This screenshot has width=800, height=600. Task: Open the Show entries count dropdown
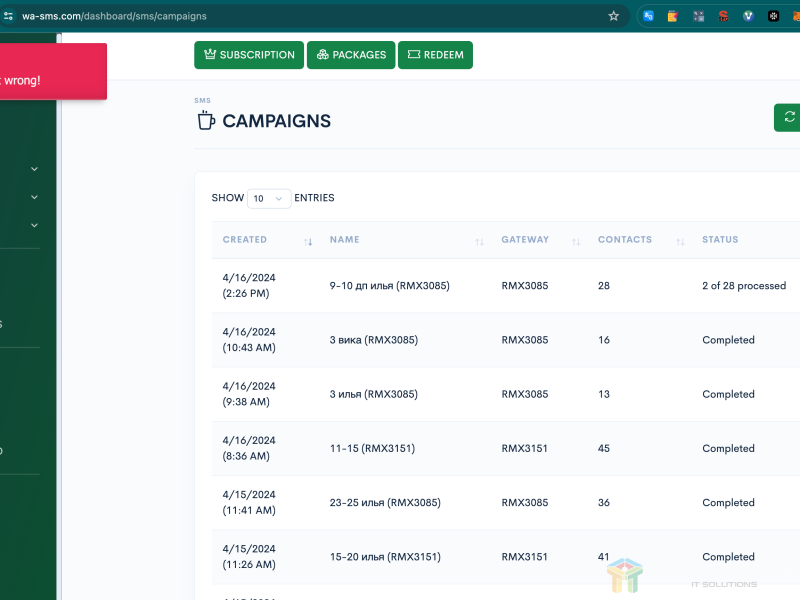point(269,198)
